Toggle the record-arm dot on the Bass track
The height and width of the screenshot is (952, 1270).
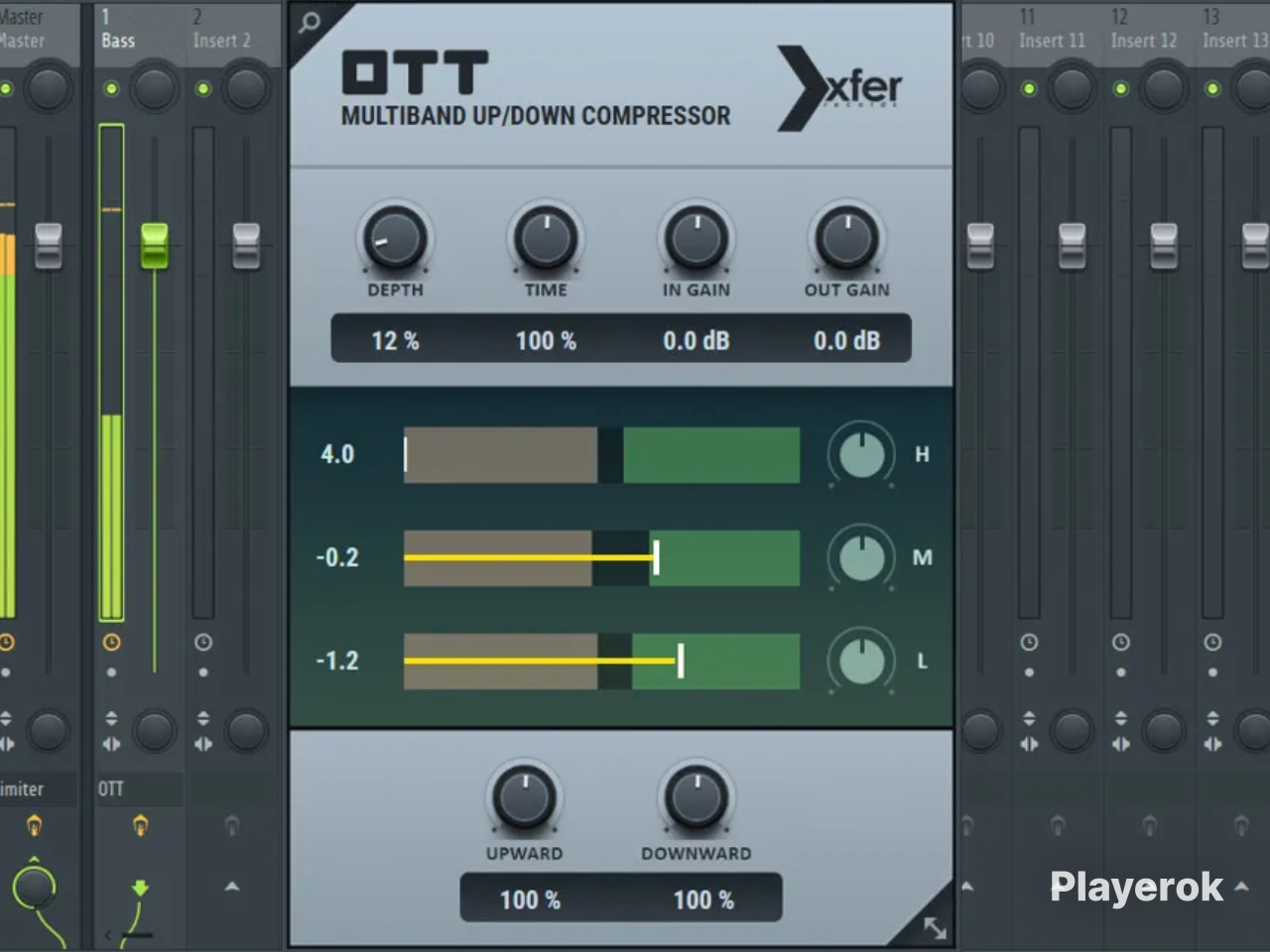pos(111,672)
